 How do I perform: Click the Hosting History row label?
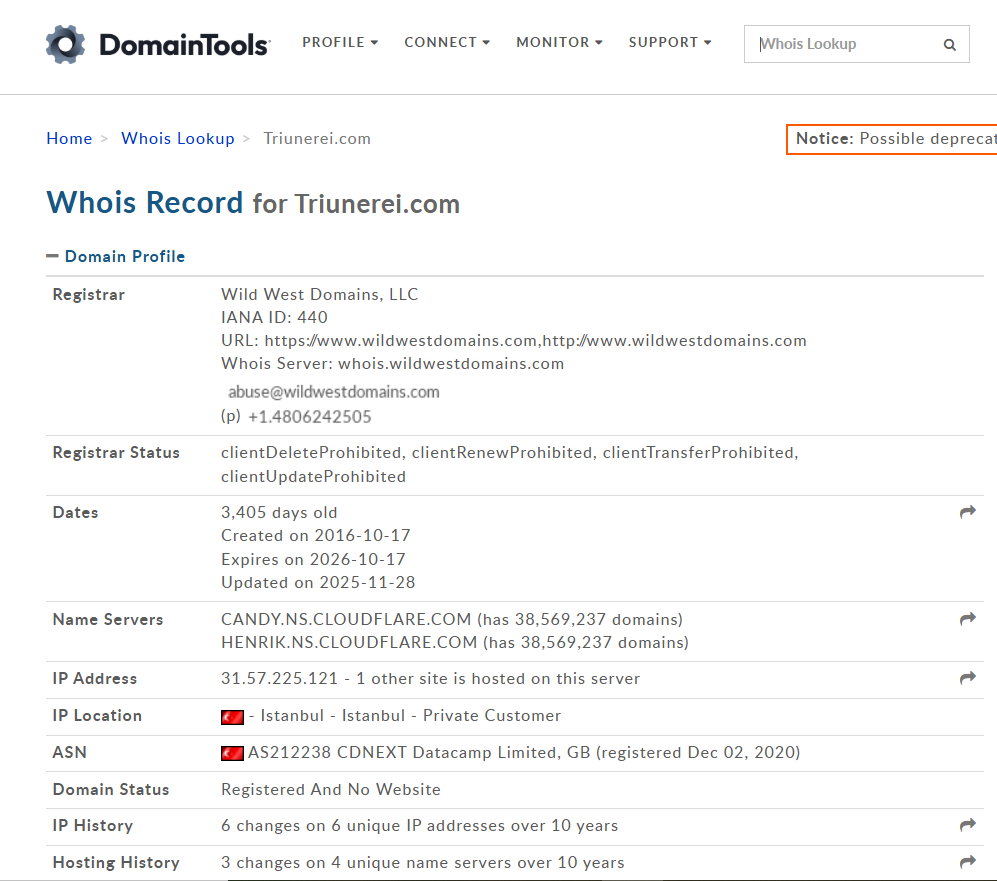pyautogui.click(x=116, y=862)
